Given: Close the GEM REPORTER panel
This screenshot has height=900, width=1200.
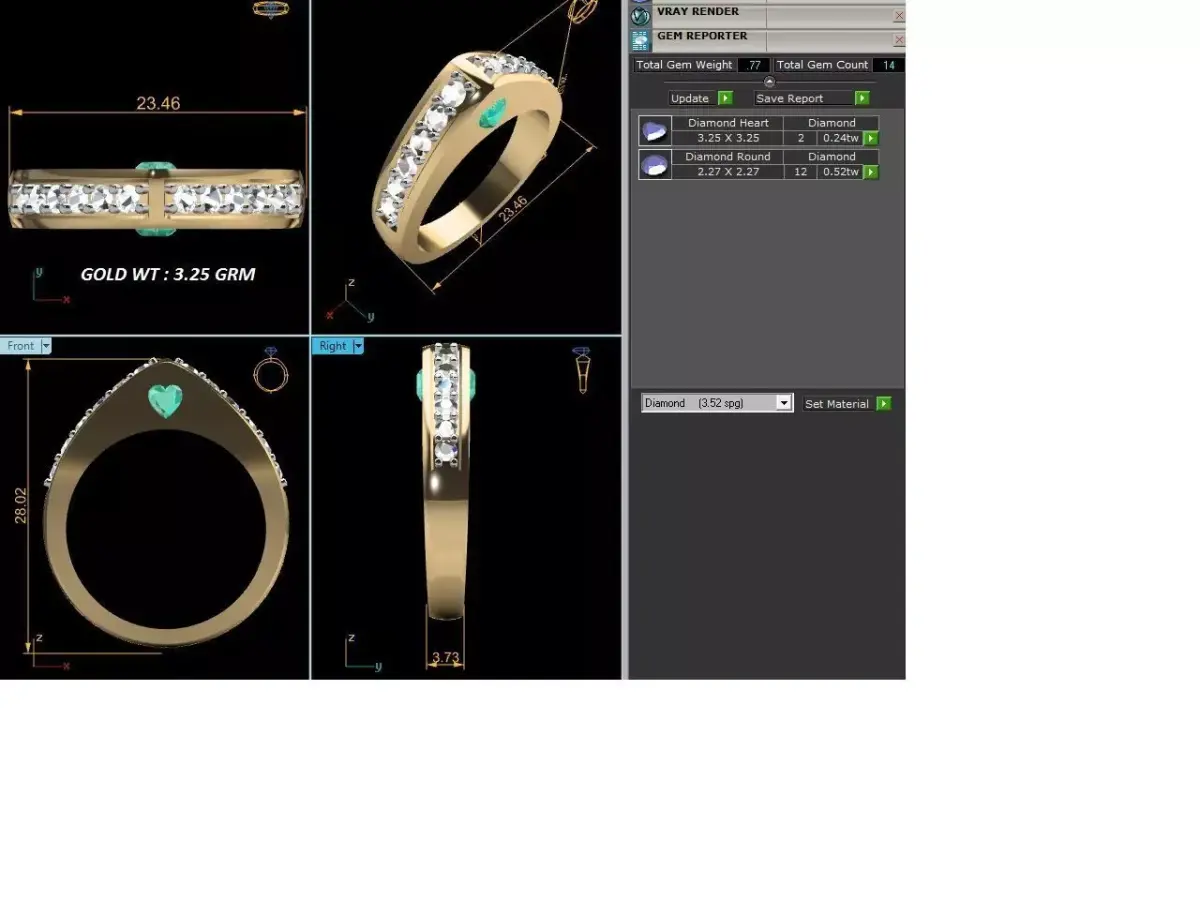Looking at the screenshot, I should tap(898, 40).
